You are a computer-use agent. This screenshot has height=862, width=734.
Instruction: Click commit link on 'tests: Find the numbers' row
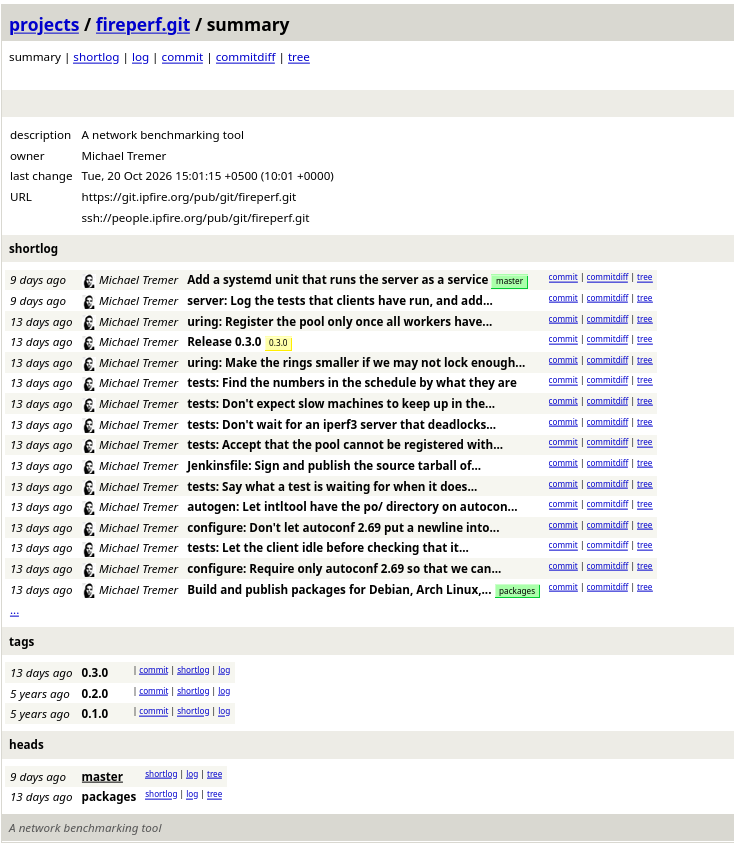563,380
